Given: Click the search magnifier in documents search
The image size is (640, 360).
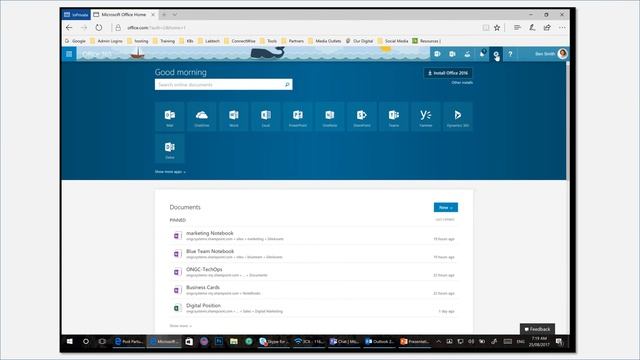Looking at the screenshot, I should pyautogui.click(x=287, y=84).
